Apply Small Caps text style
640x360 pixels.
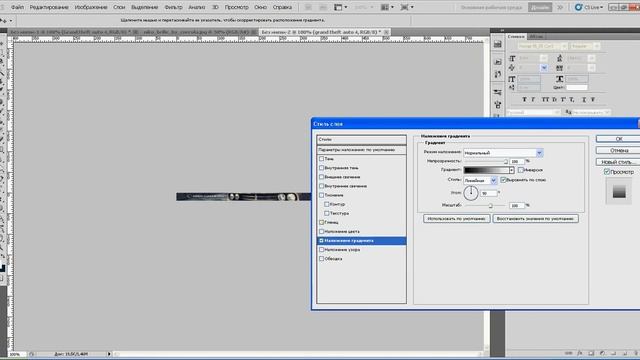click(x=554, y=99)
